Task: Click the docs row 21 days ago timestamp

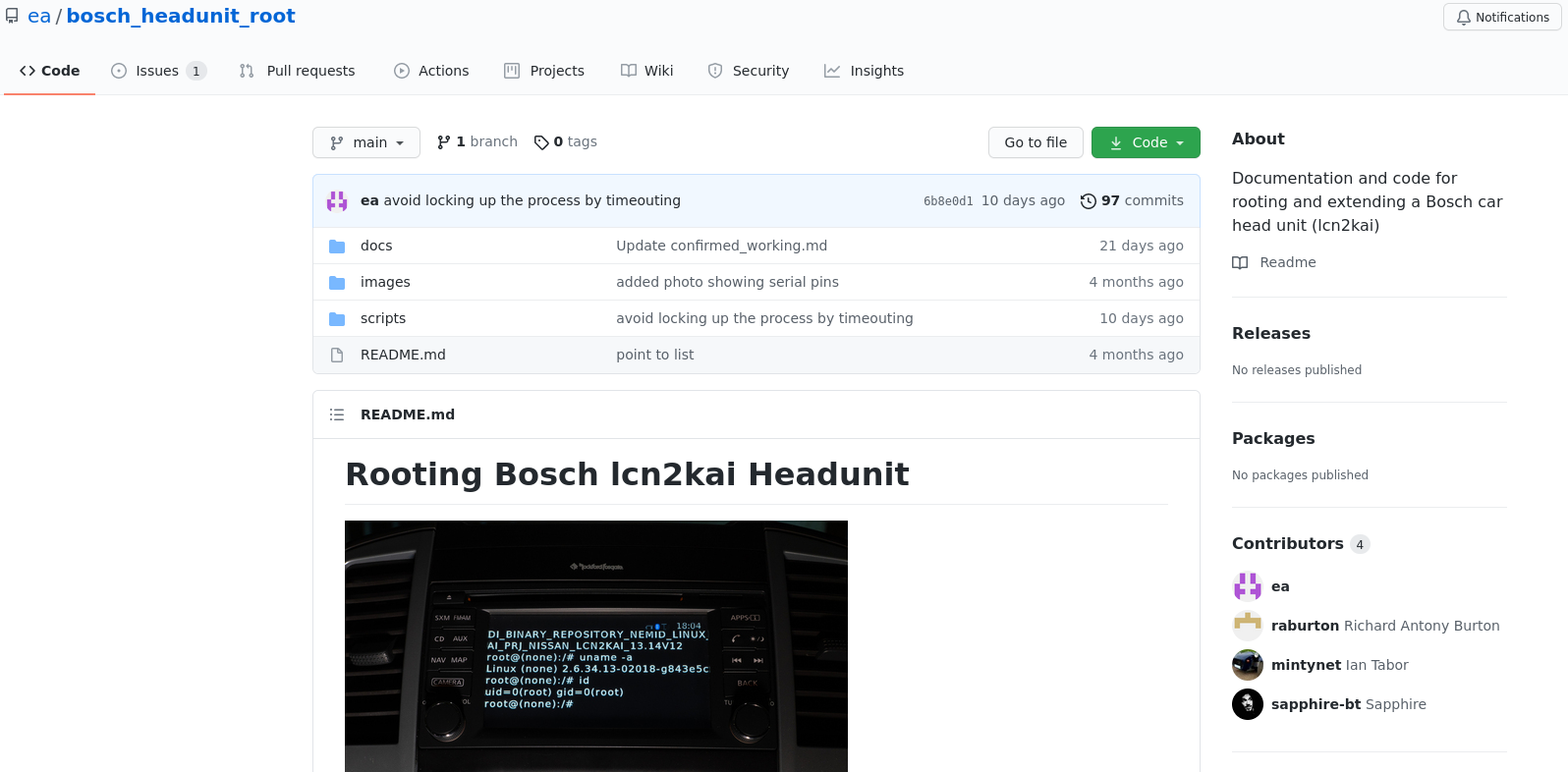Action: pos(1142,246)
